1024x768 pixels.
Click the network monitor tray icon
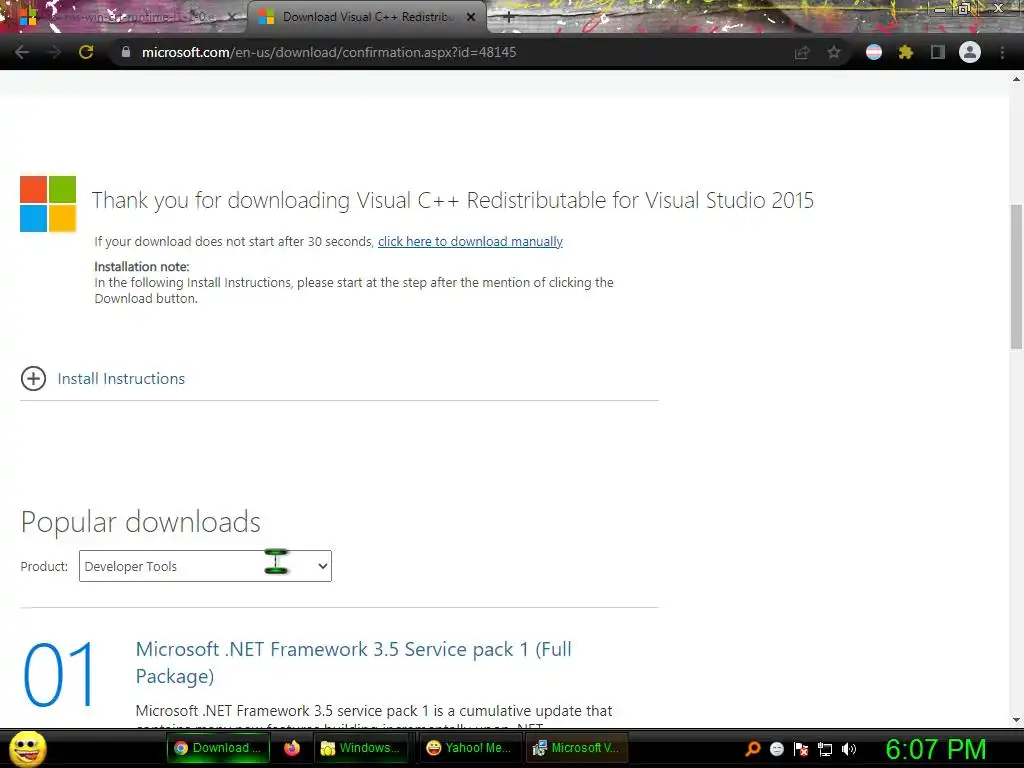(x=825, y=750)
